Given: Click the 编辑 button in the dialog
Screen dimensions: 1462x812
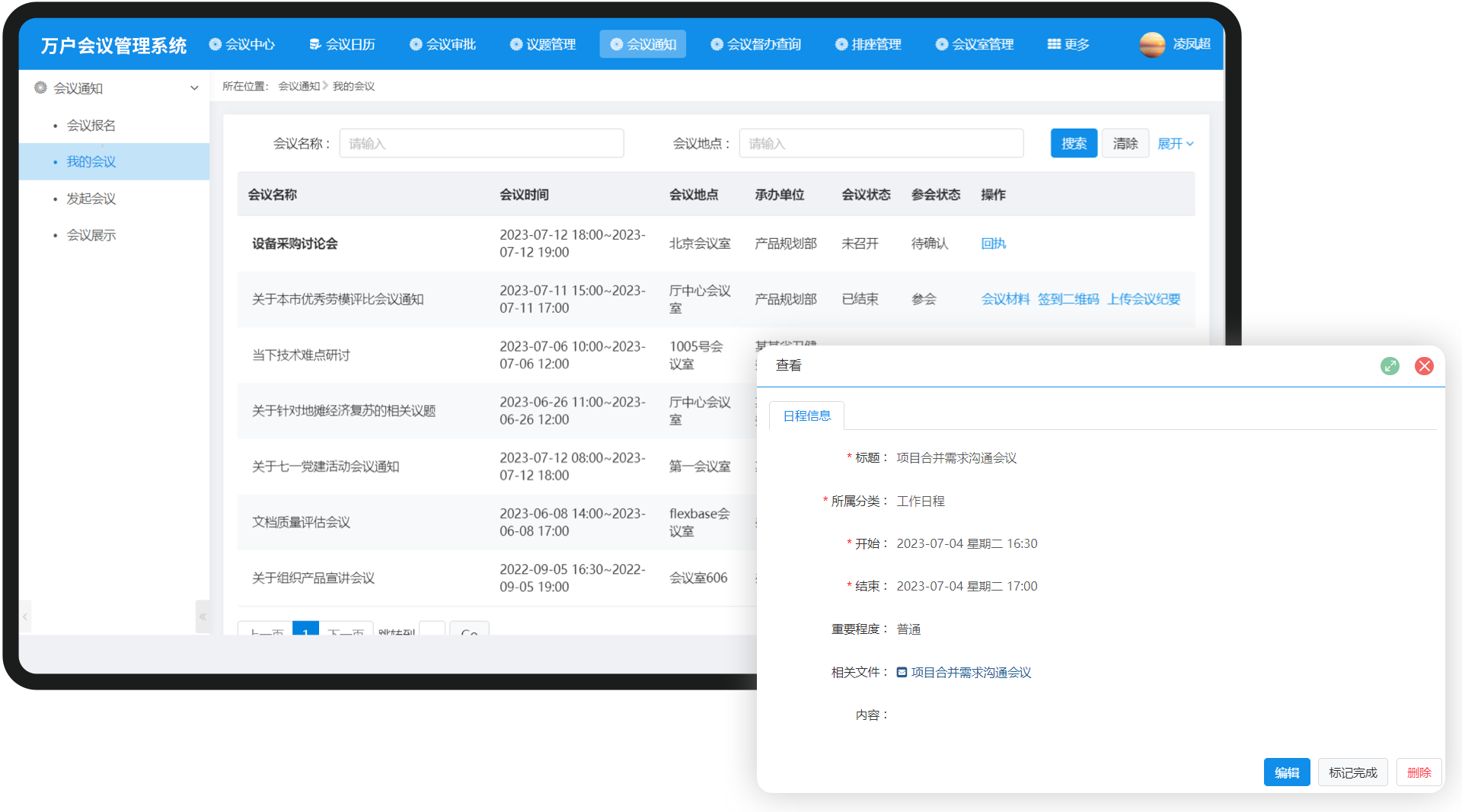Looking at the screenshot, I should point(1287,772).
